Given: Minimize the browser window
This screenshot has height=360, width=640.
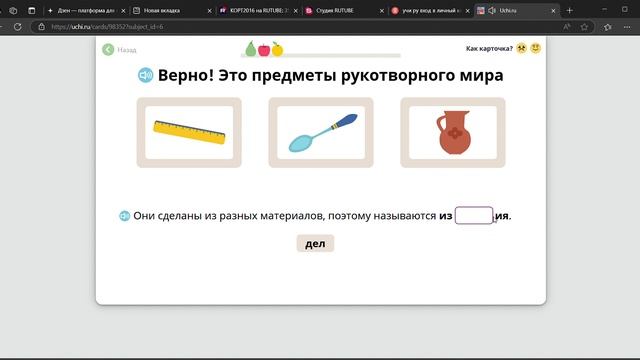Looking at the screenshot, I should (604, 10).
